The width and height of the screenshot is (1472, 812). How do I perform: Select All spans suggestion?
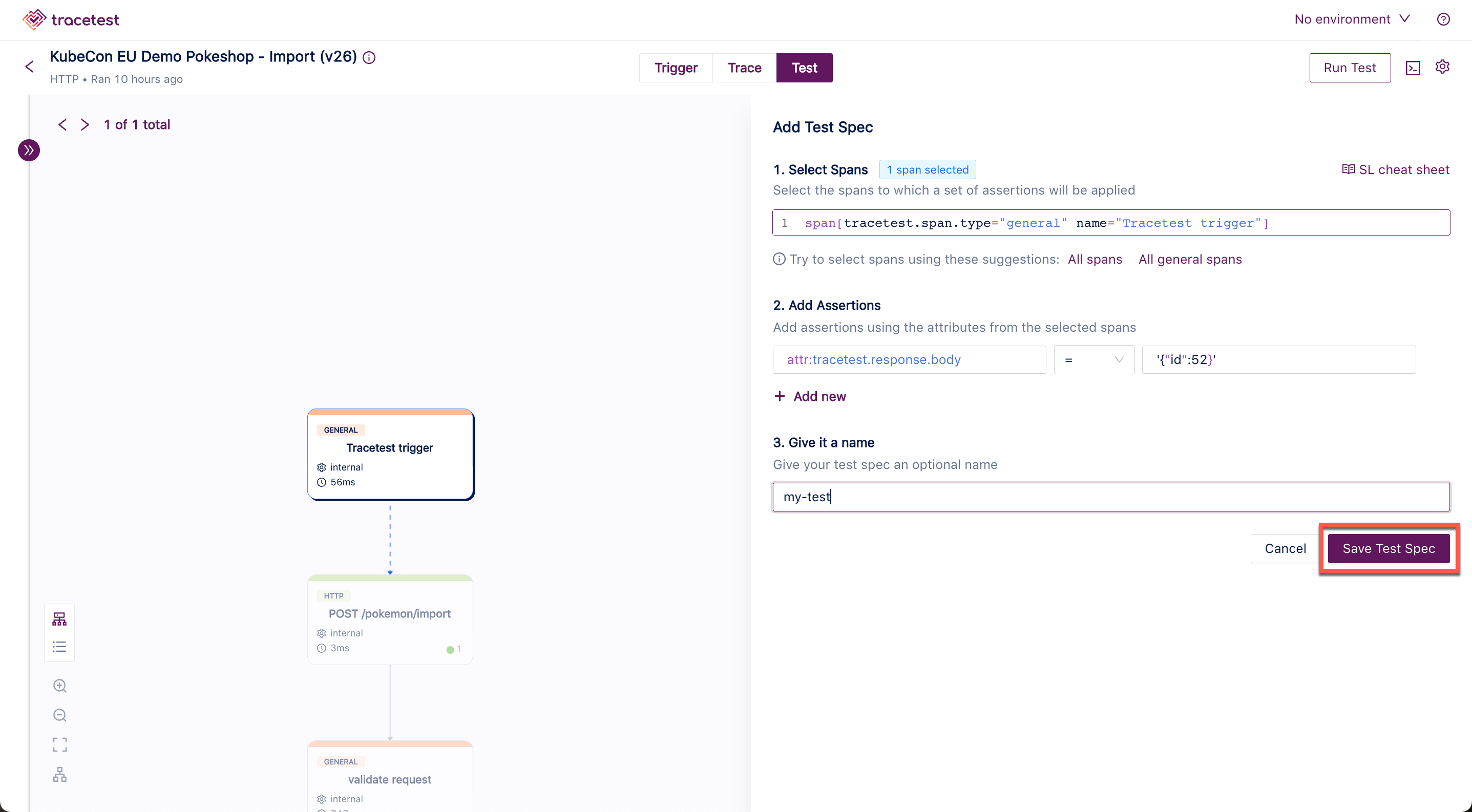(x=1095, y=259)
